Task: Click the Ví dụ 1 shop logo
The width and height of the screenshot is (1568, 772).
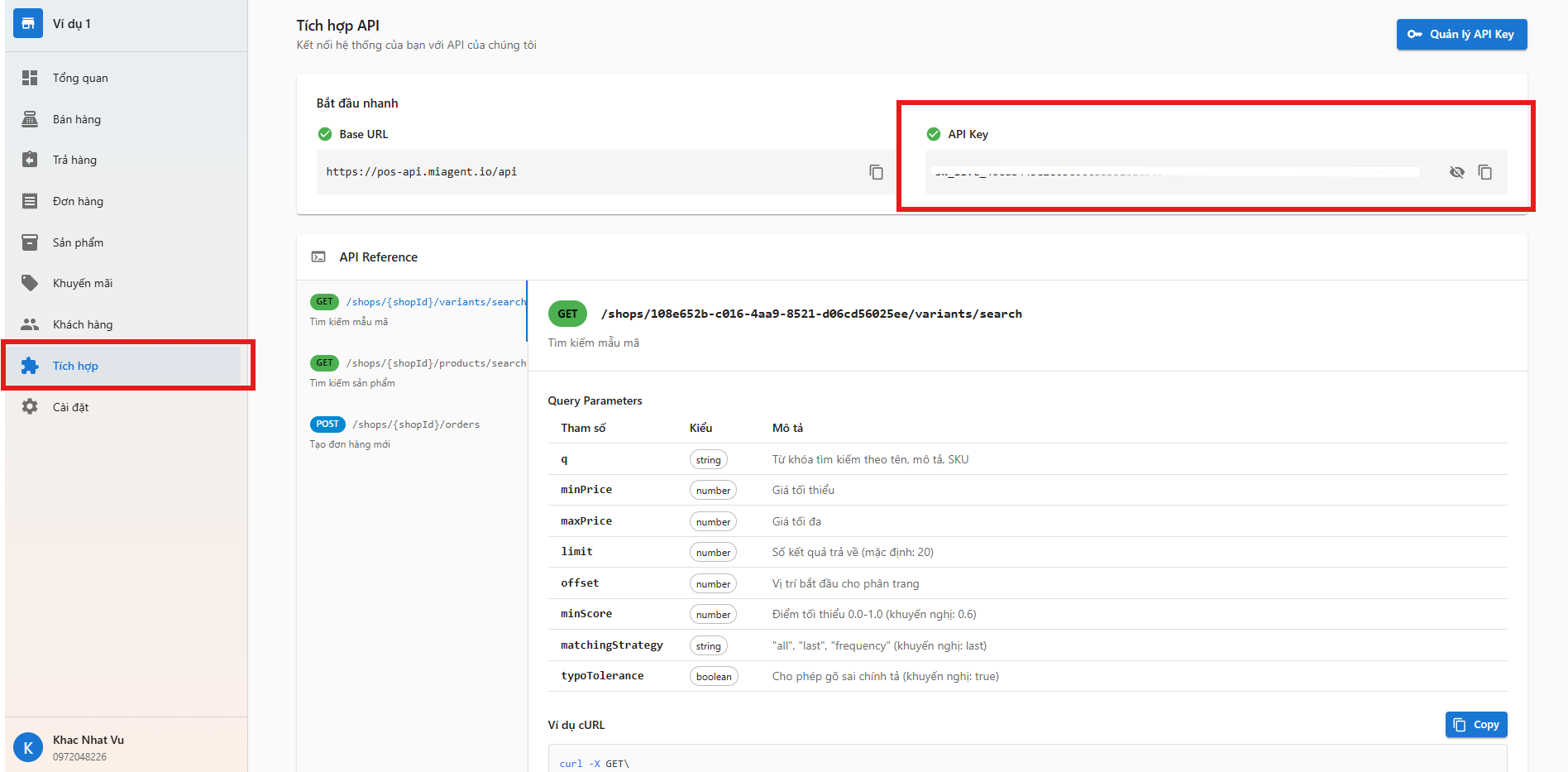Action: pos(28,23)
